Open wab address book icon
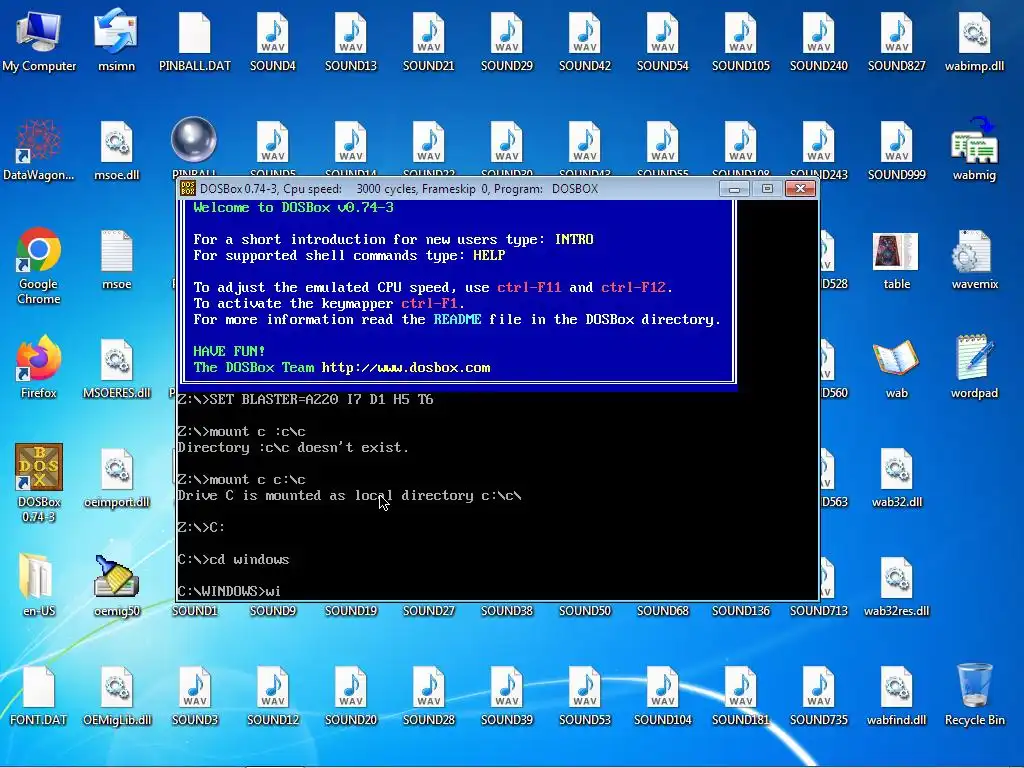This screenshot has height=768, width=1024. (x=897, y=359)
